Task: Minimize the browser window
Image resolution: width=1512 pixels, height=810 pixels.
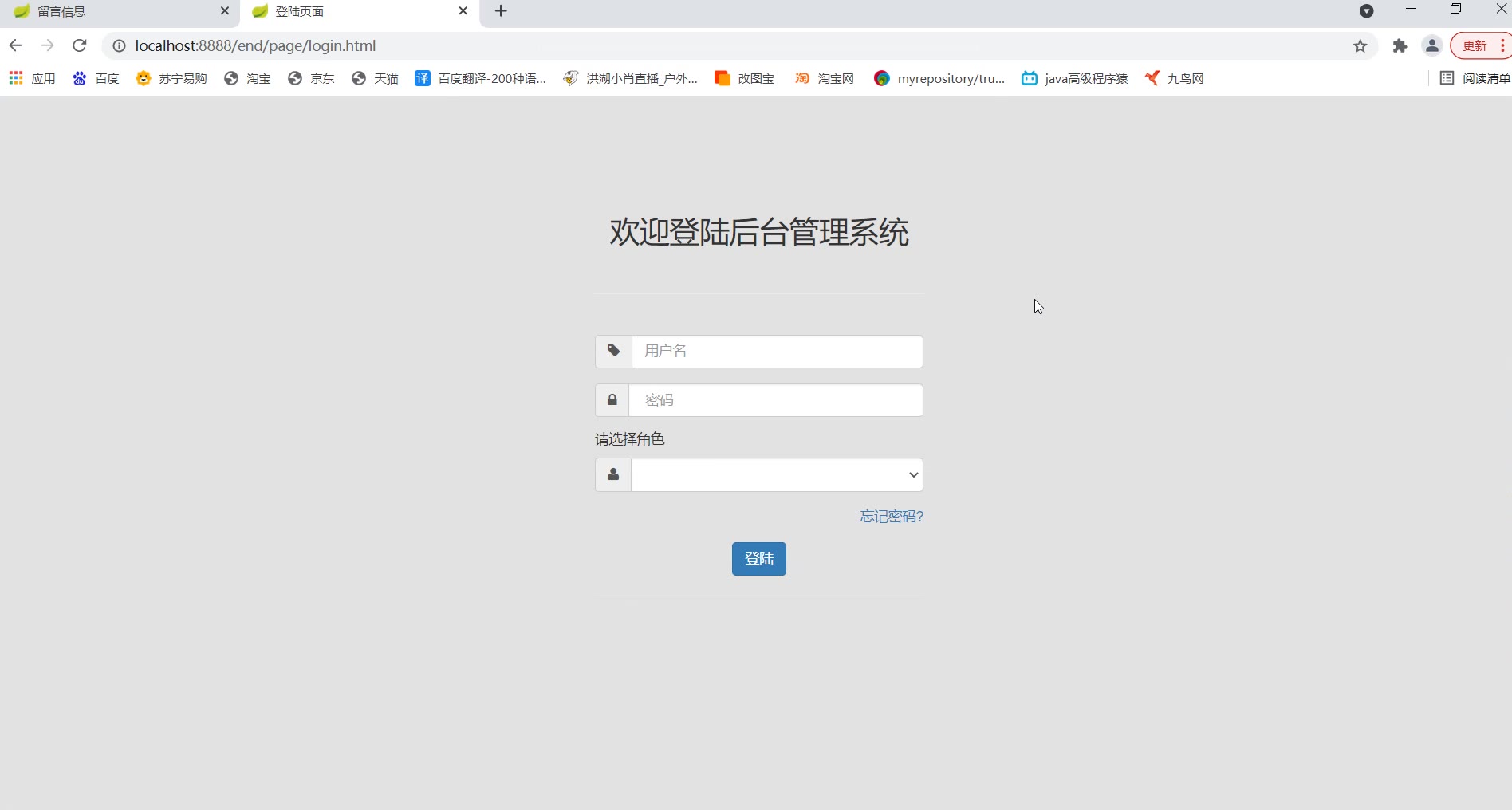Action: pos(1412,9)
